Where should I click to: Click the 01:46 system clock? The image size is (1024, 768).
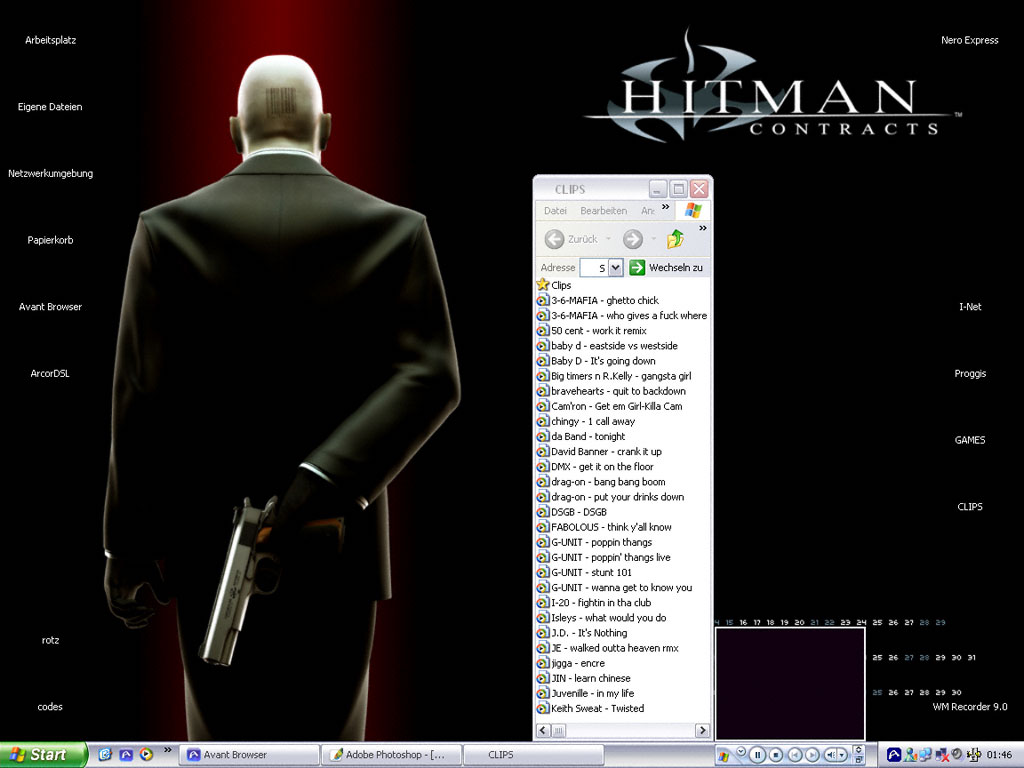(x=999, y=755)
